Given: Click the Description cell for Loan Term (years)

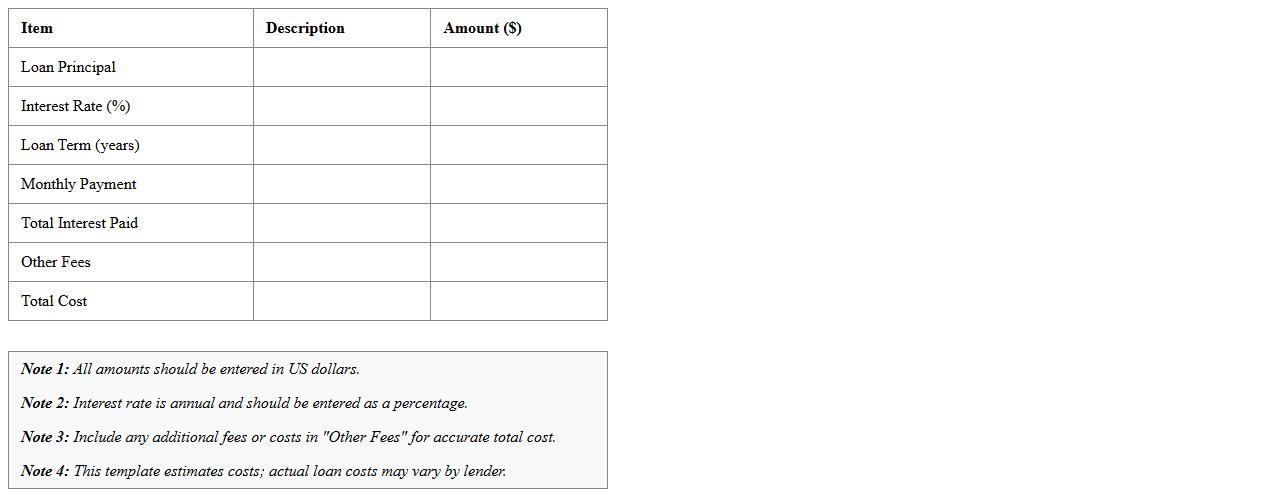Looking at the screenshot, I should [341, 145].
